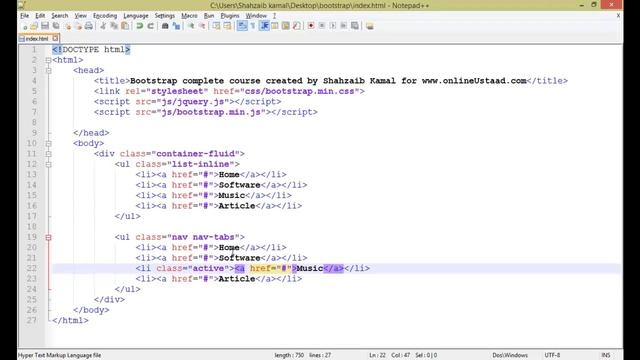Click the New file toolbar icon
The height and width of the screenshot is (360, 640).
pyautogui.click(x=24, y=26)
